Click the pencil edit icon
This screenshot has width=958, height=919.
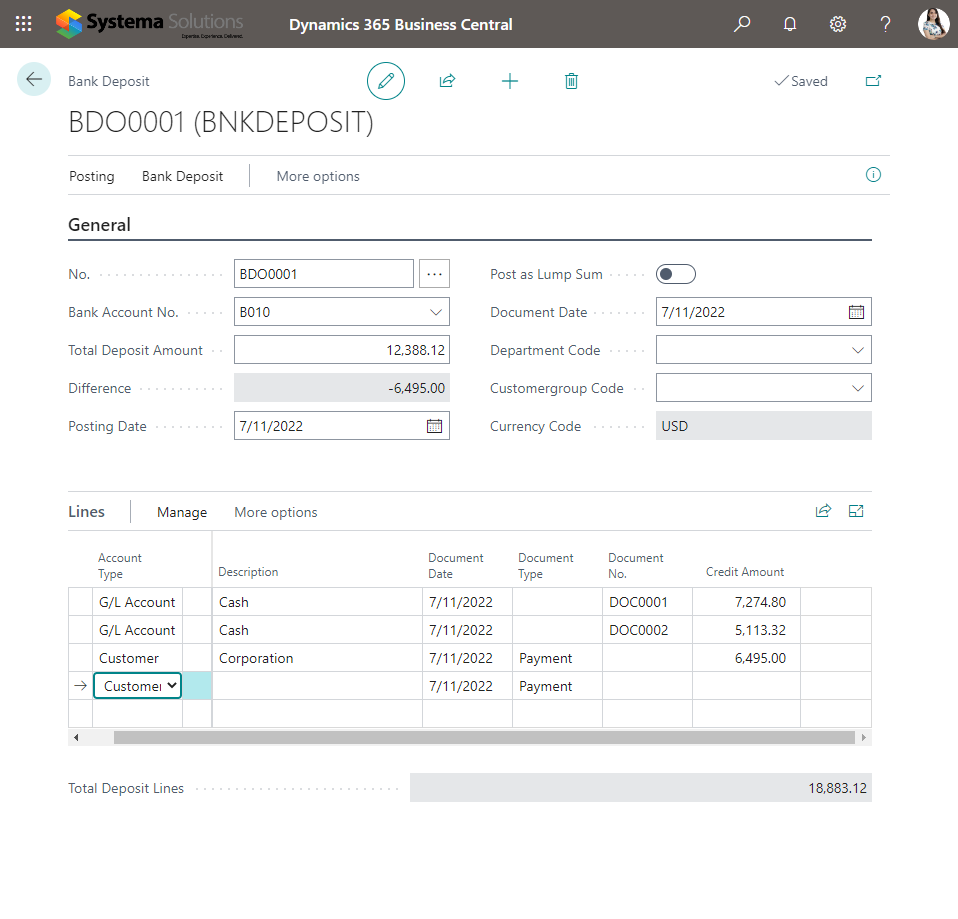(386, 81)
